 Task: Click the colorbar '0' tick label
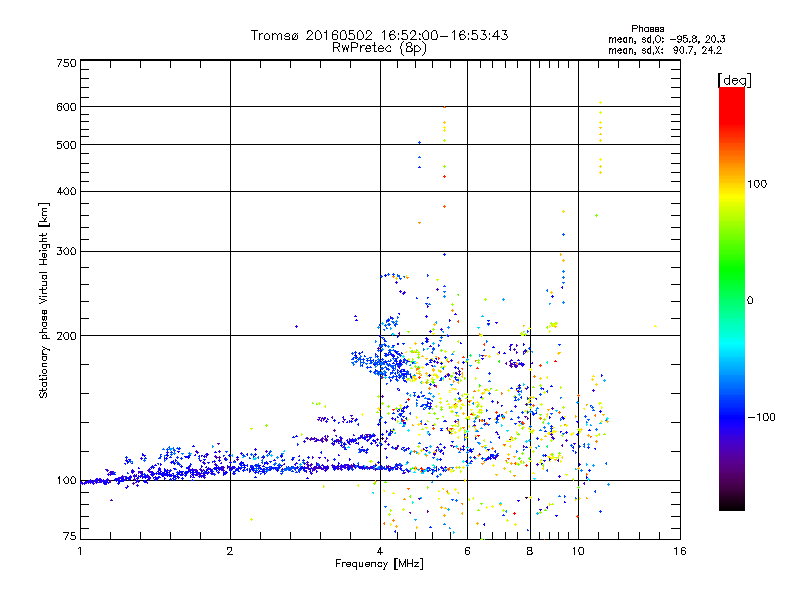tap(750, 301)
